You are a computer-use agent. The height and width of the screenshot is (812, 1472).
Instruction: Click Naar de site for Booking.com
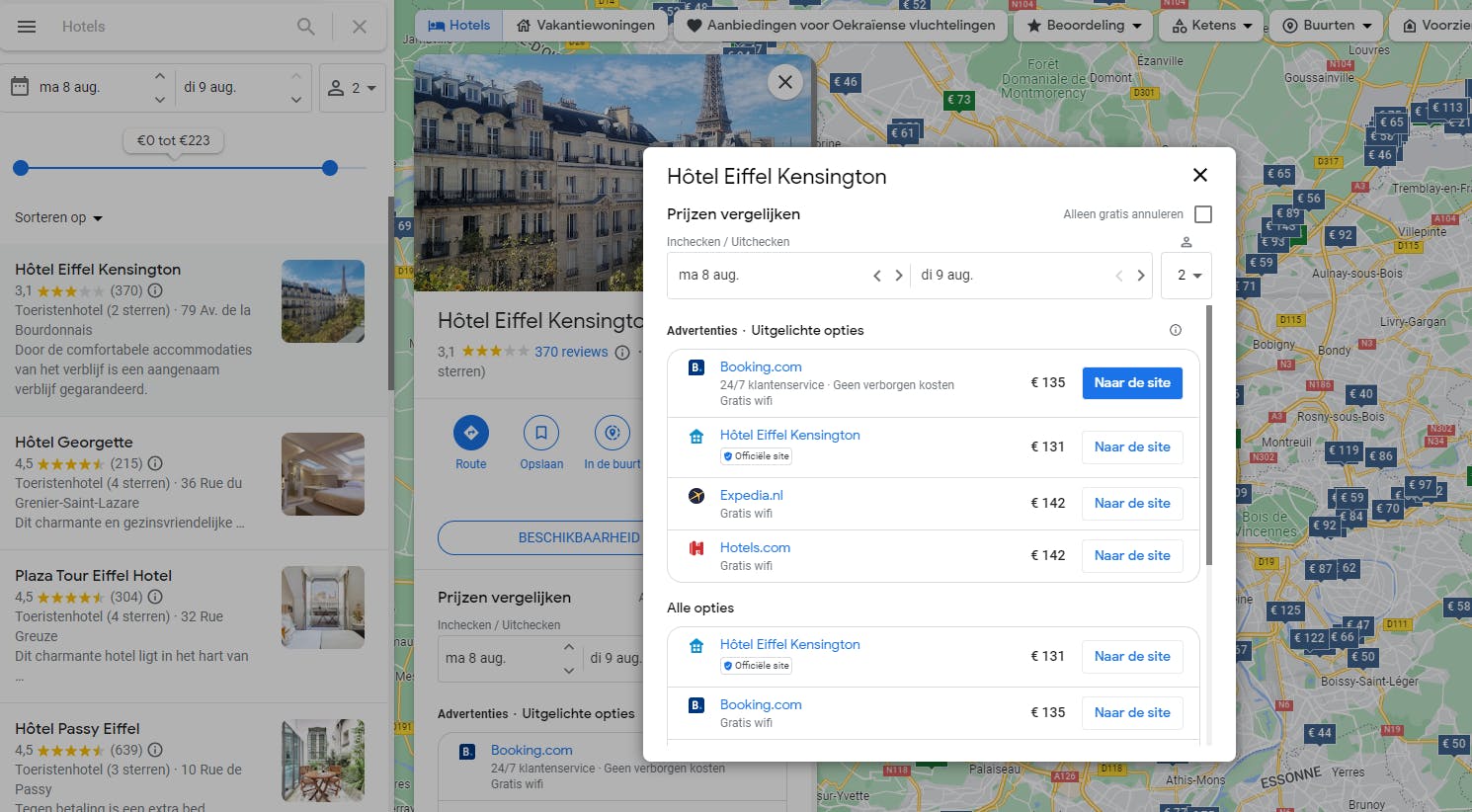pyautogui.click(x=1132, y=383)
